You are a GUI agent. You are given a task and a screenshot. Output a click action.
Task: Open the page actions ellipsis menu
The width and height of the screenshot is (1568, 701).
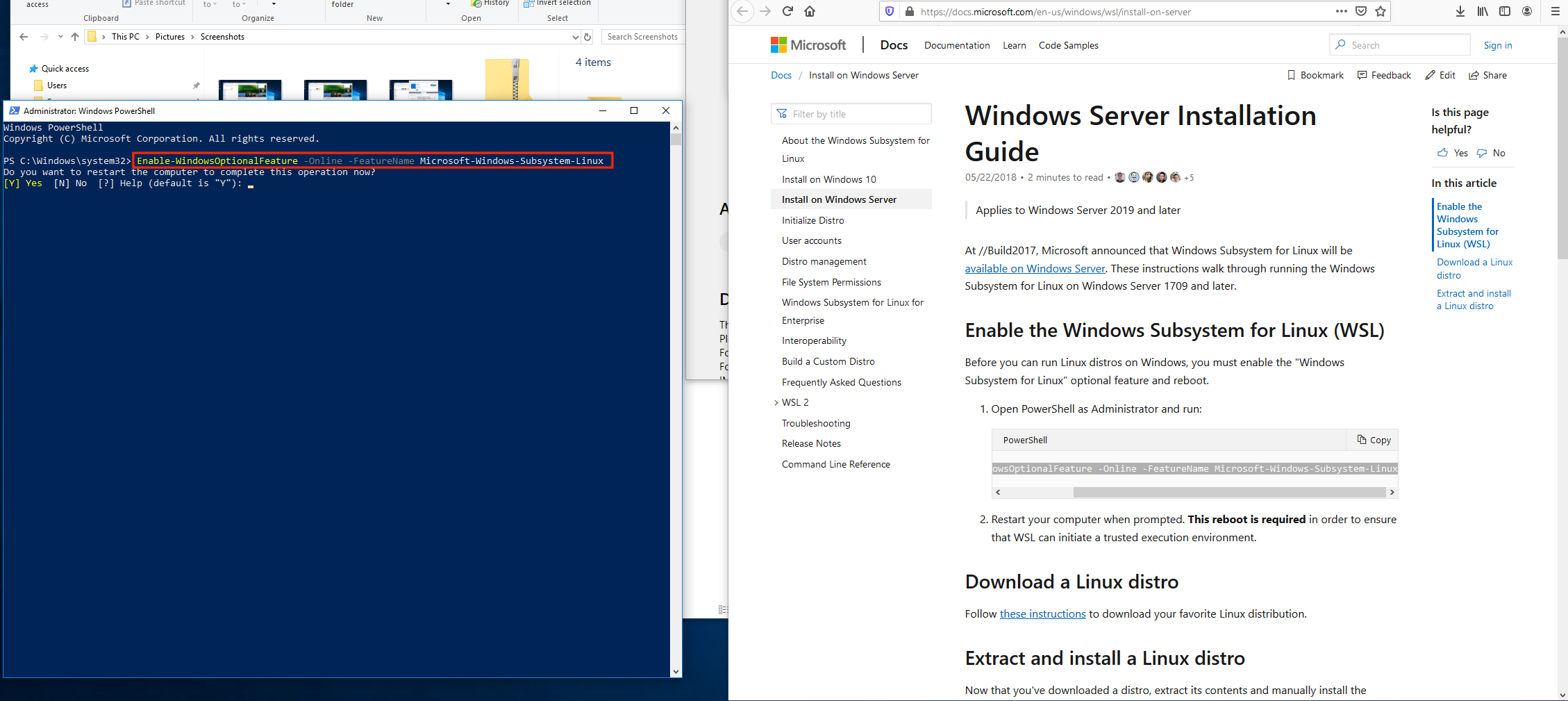coord(1342,11)
